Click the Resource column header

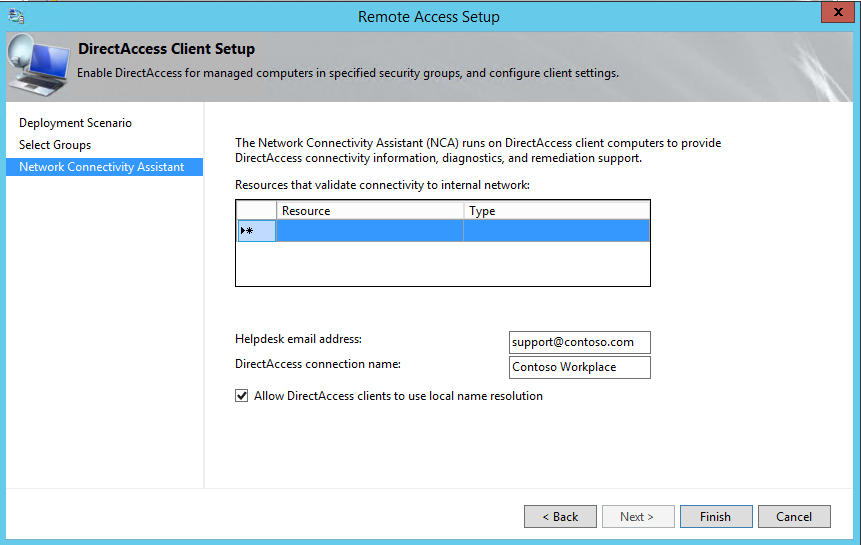tap(370, 211)
